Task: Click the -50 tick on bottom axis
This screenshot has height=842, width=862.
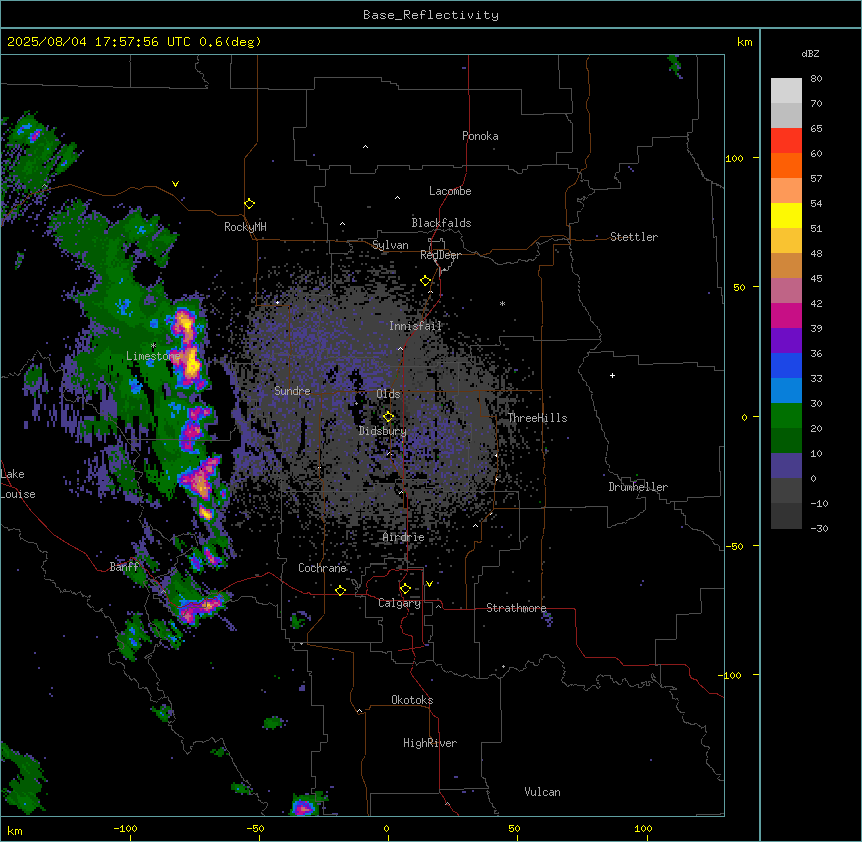Action: [255, 828]
